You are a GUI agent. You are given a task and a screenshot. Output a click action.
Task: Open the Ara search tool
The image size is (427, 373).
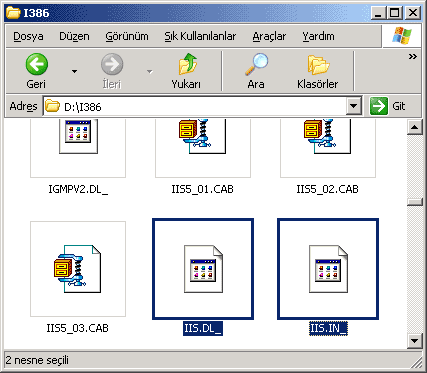tap(256, 71)
